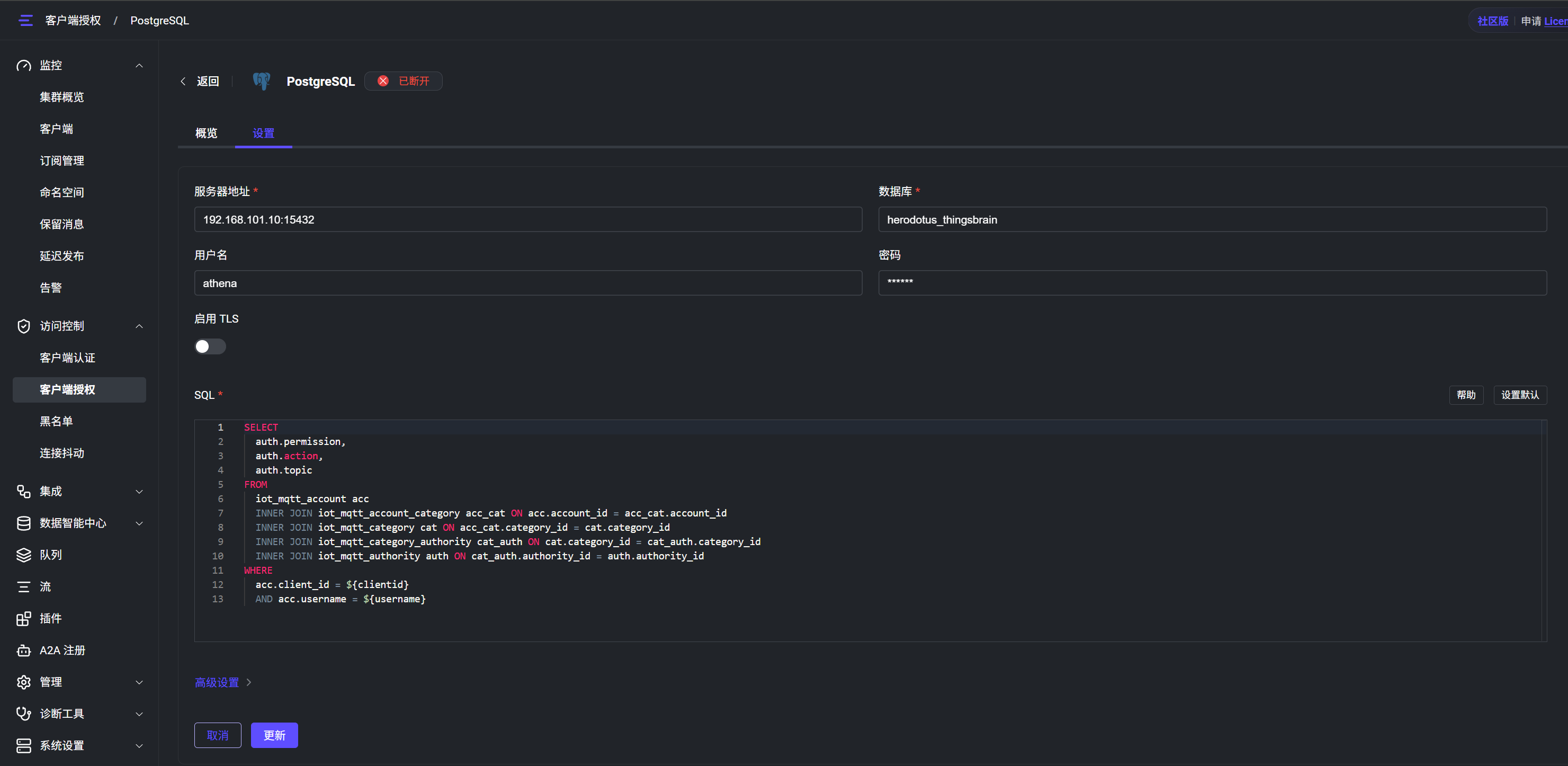
Task: Open 告警 in the sidebar
Action: click(51, 288)
